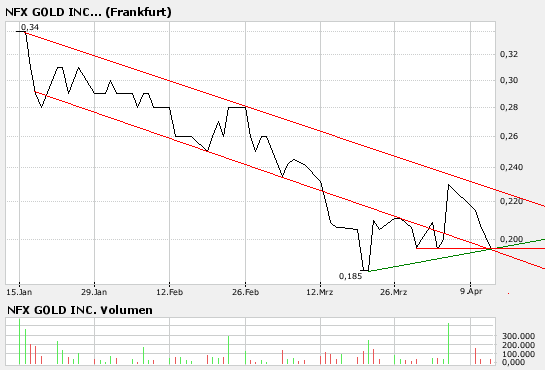Click the '0,32' price axis label
The image size is (545, 384).
point(509,54)
